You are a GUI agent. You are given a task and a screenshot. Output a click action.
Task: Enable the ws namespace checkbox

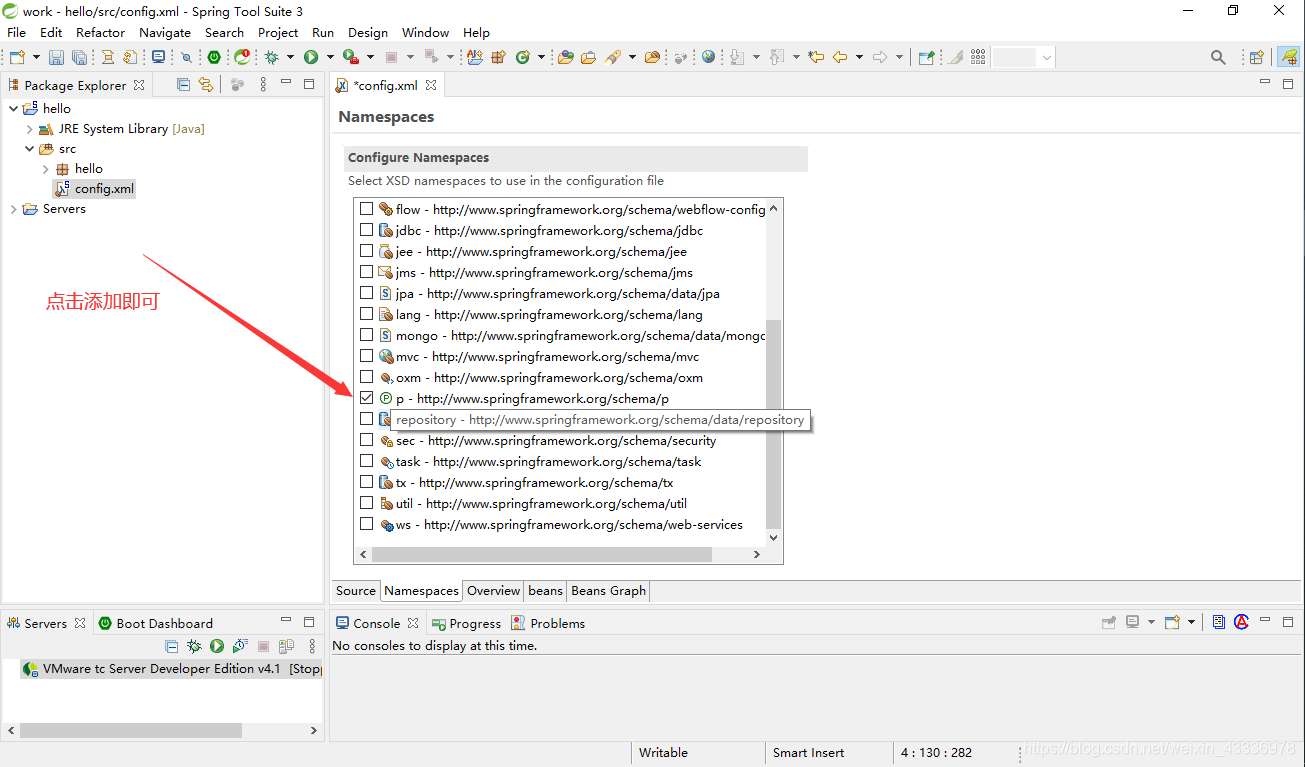click(x=366, y=524)
